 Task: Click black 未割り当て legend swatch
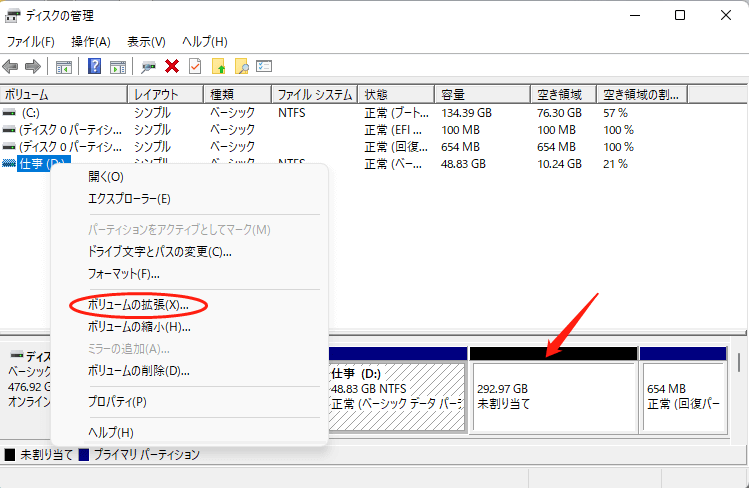(10, 455)
